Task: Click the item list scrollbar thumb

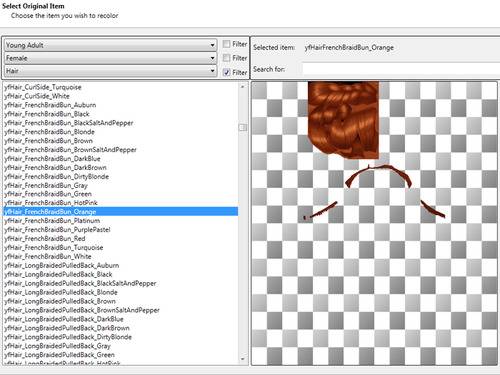Action: pyautogui.click(x=243, y=127)
